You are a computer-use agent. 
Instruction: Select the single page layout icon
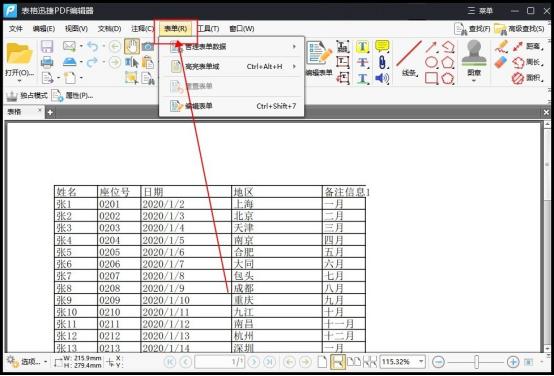tap(322, 362)
